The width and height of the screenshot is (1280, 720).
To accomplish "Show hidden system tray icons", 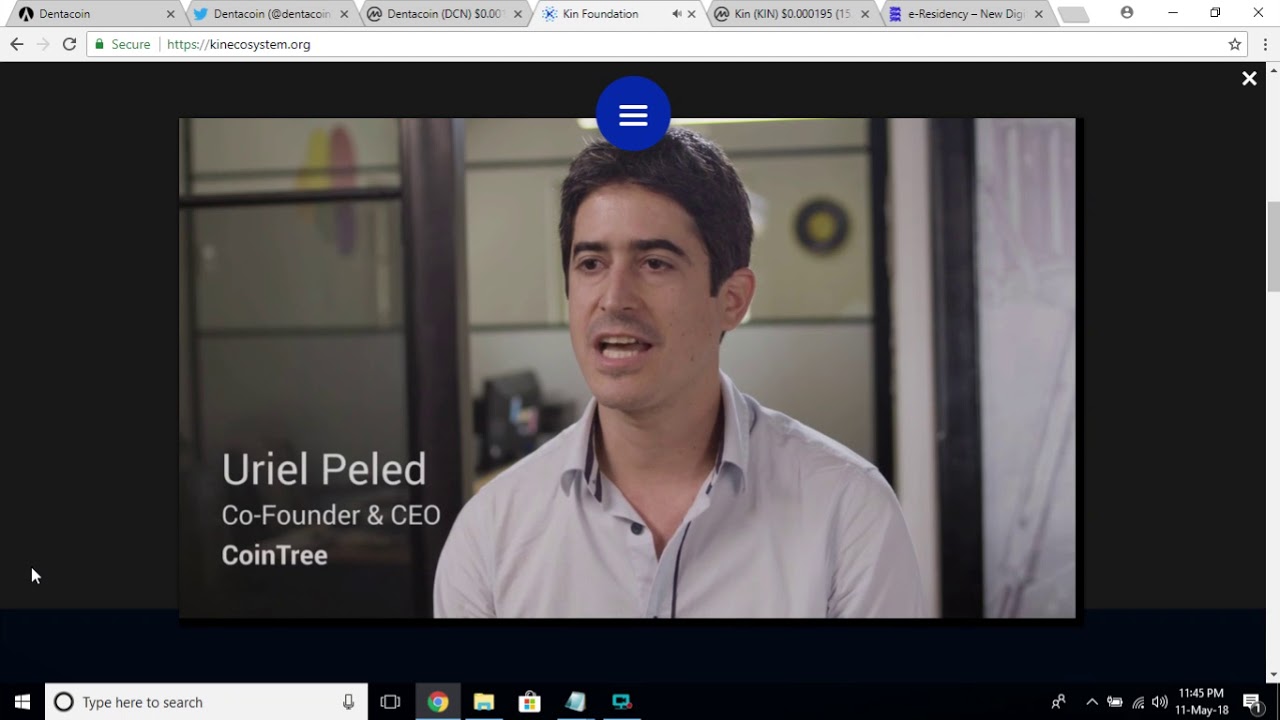I will [x=1091, y=702].
